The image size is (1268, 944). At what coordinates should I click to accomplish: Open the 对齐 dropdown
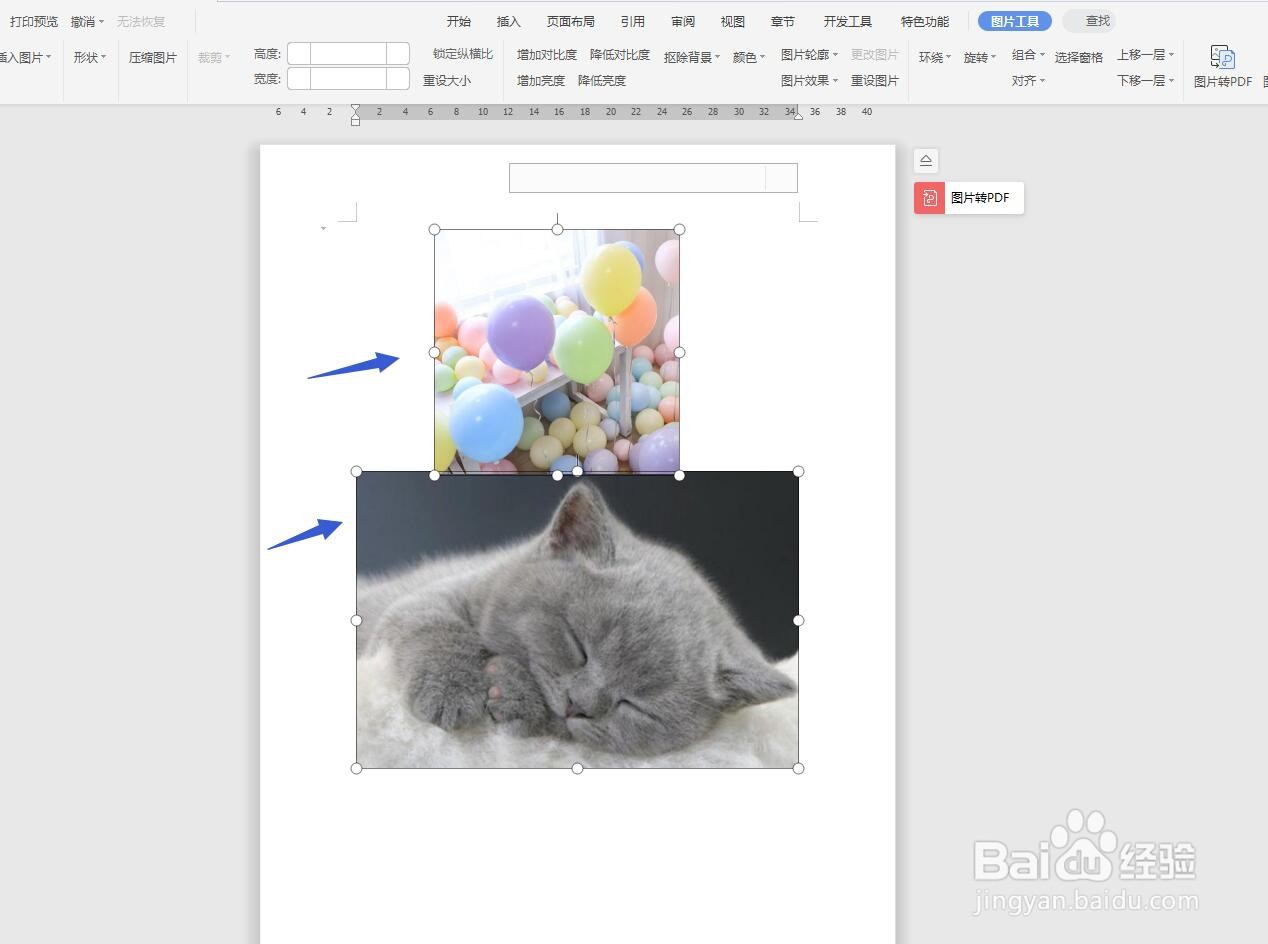[x=1028, y=80]
